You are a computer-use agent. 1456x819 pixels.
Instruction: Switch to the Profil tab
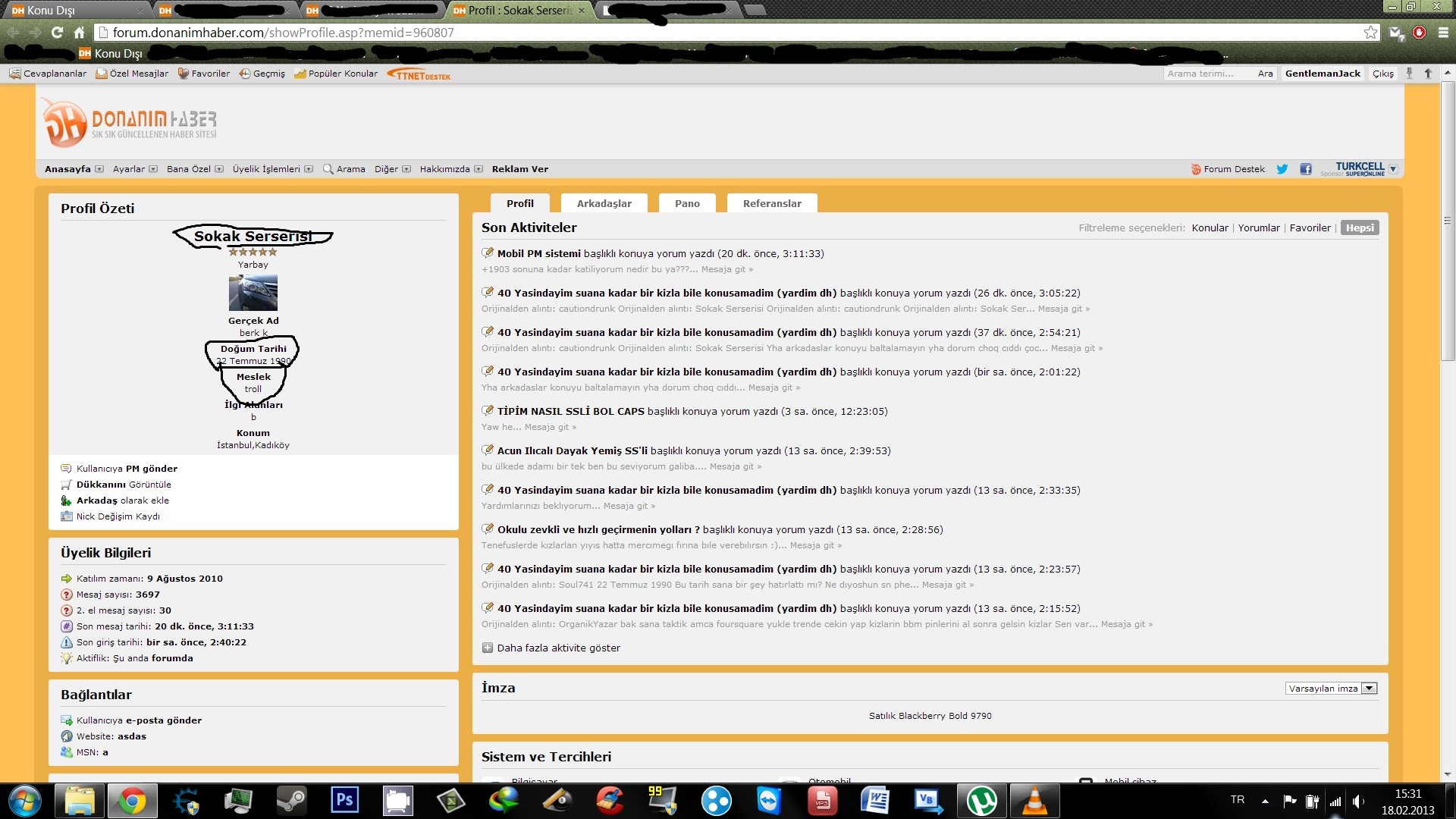point(520,203)
